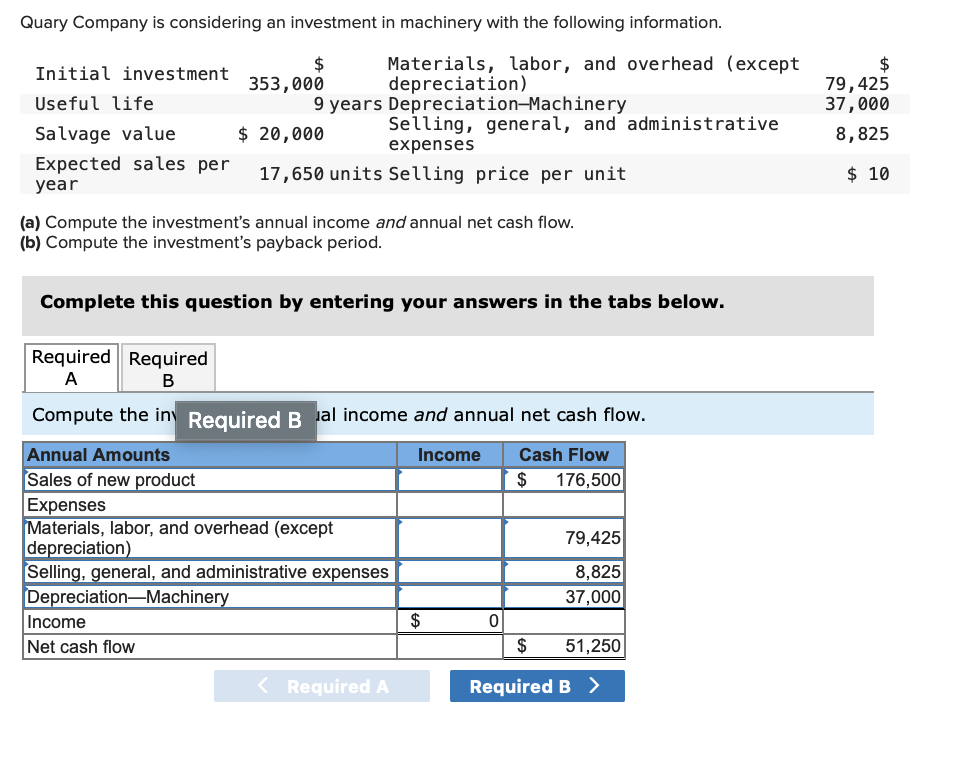Screen dimensions: 976x760
Task: Click the Initial investment label
Action: (x=132, y=73)
